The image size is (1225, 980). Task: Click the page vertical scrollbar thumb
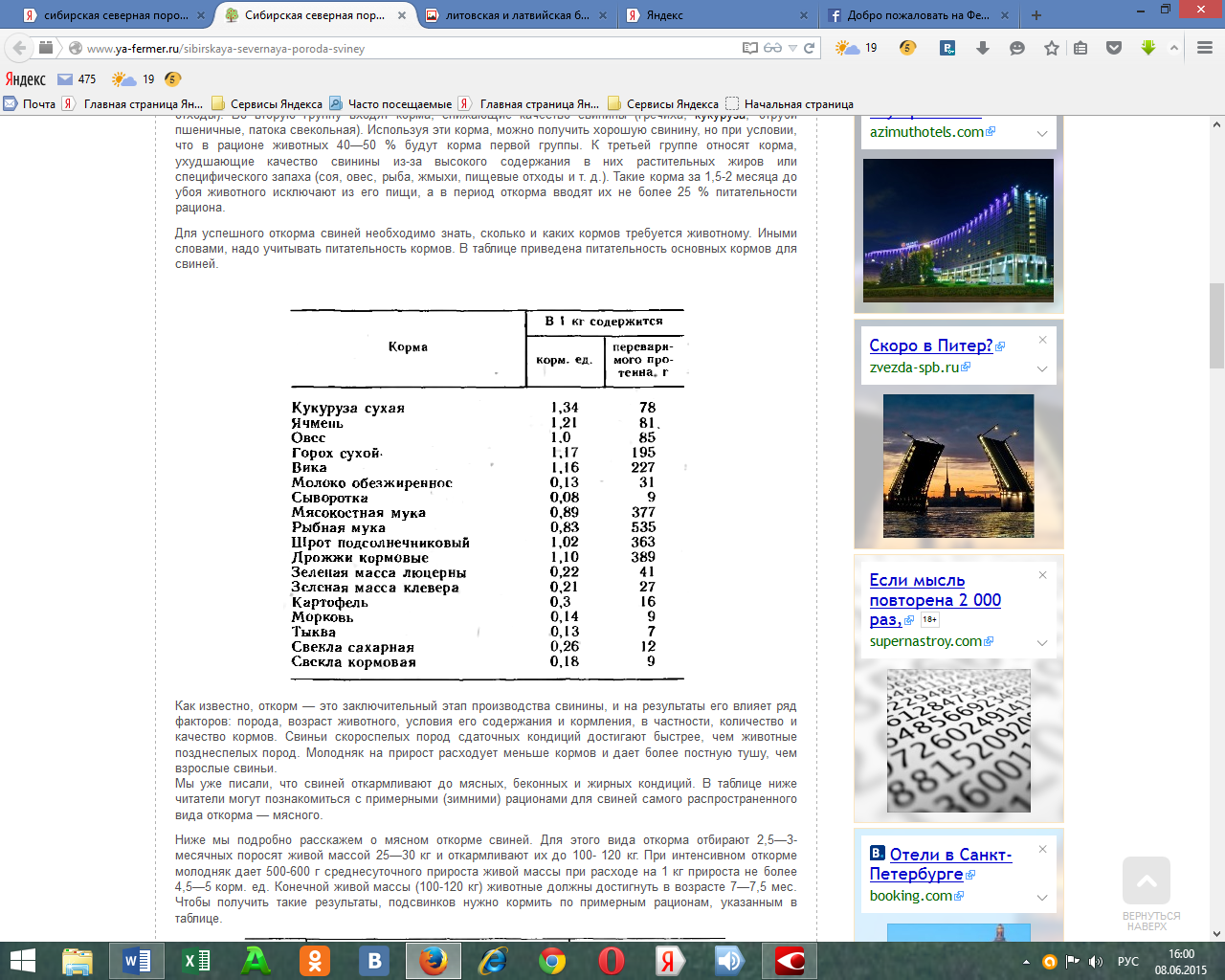(x=1216, y=325)
